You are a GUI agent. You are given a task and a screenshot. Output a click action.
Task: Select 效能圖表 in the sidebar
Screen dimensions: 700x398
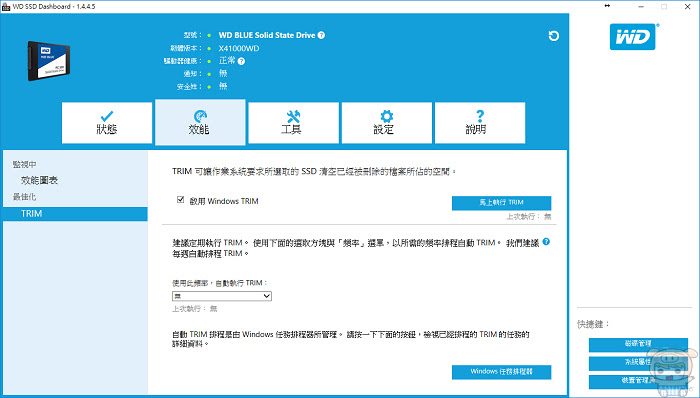click(39, 180)
